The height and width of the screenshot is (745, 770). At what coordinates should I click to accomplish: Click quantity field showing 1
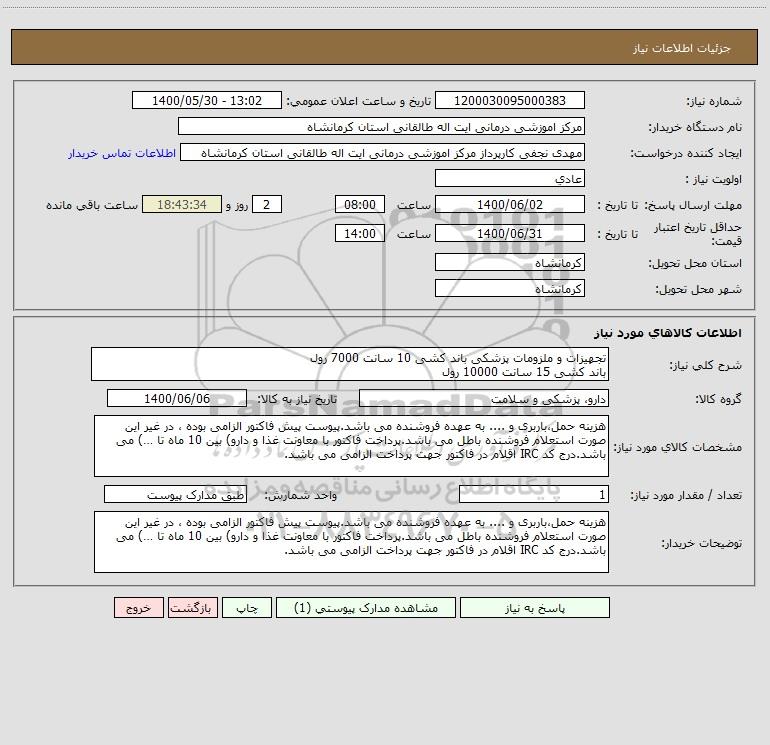point(534,495)
